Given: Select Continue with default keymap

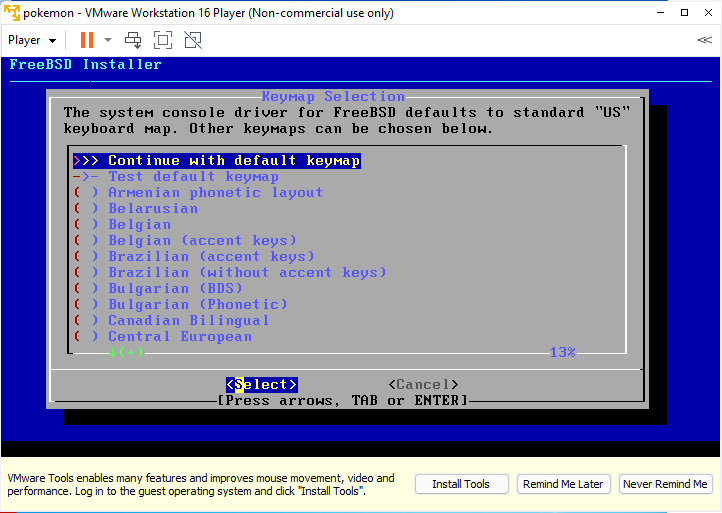Looking at the screenshot, I should [217, 161].
